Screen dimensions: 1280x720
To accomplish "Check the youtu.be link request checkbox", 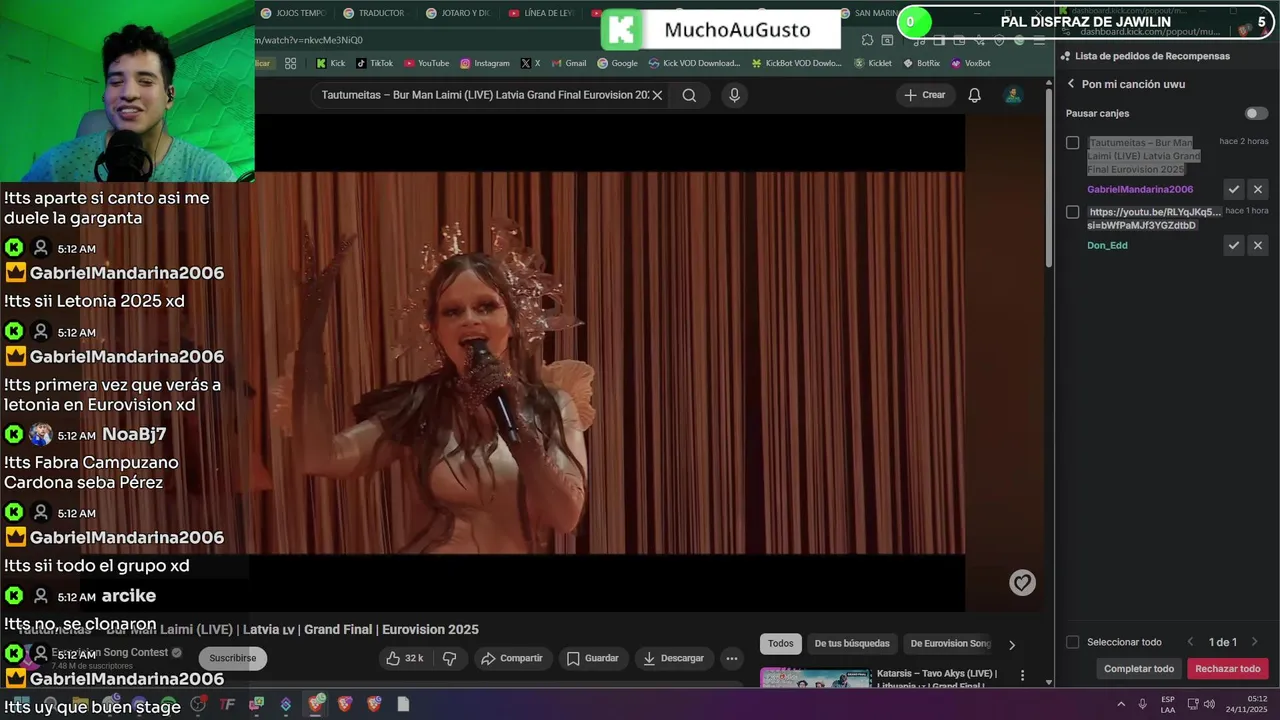I will 1072,212.
